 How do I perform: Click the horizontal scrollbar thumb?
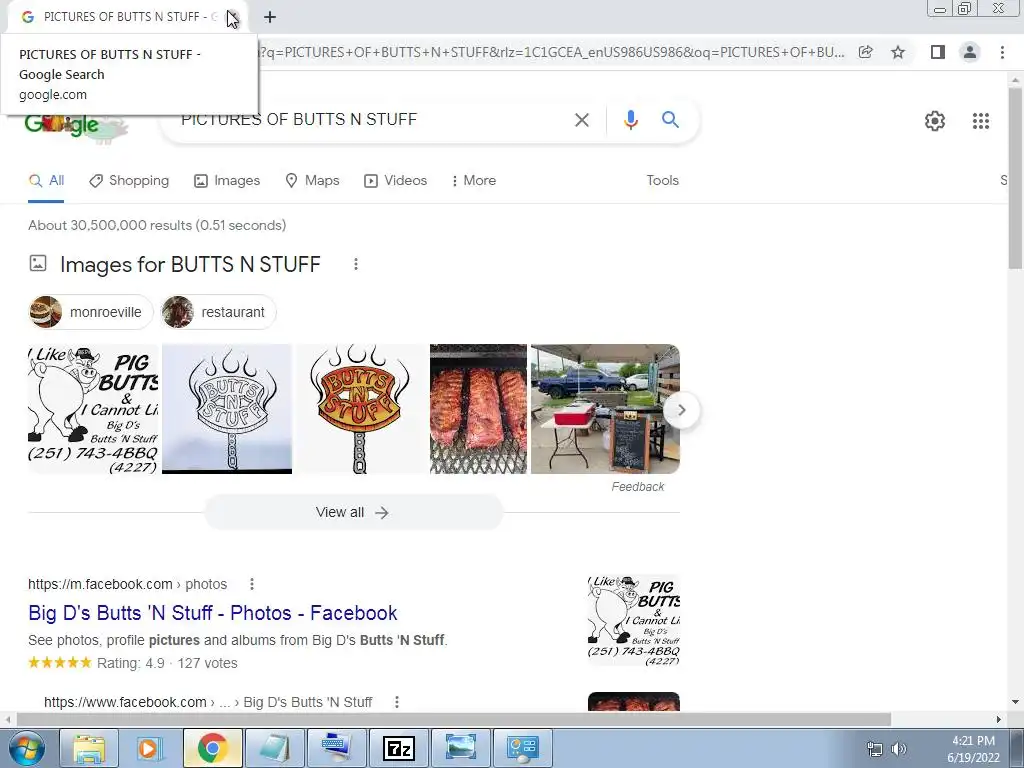pyautogui.click(x=454, y=719)
